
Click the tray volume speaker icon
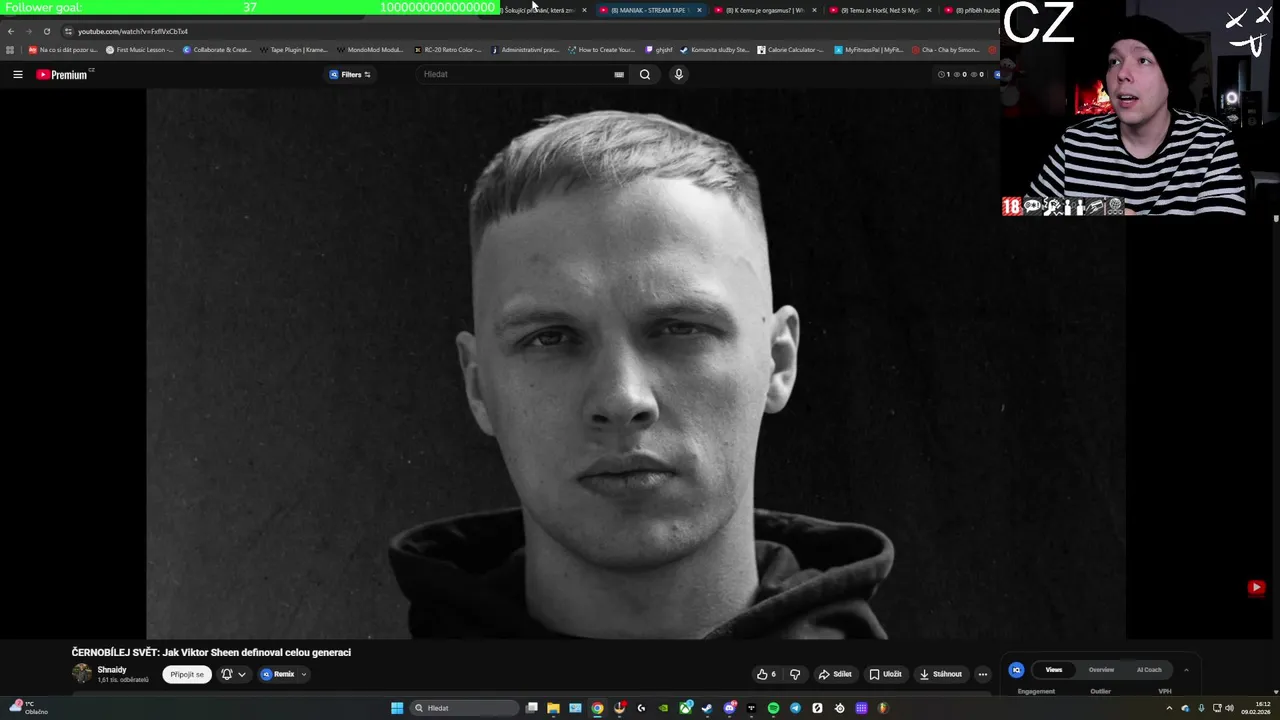1229,708
